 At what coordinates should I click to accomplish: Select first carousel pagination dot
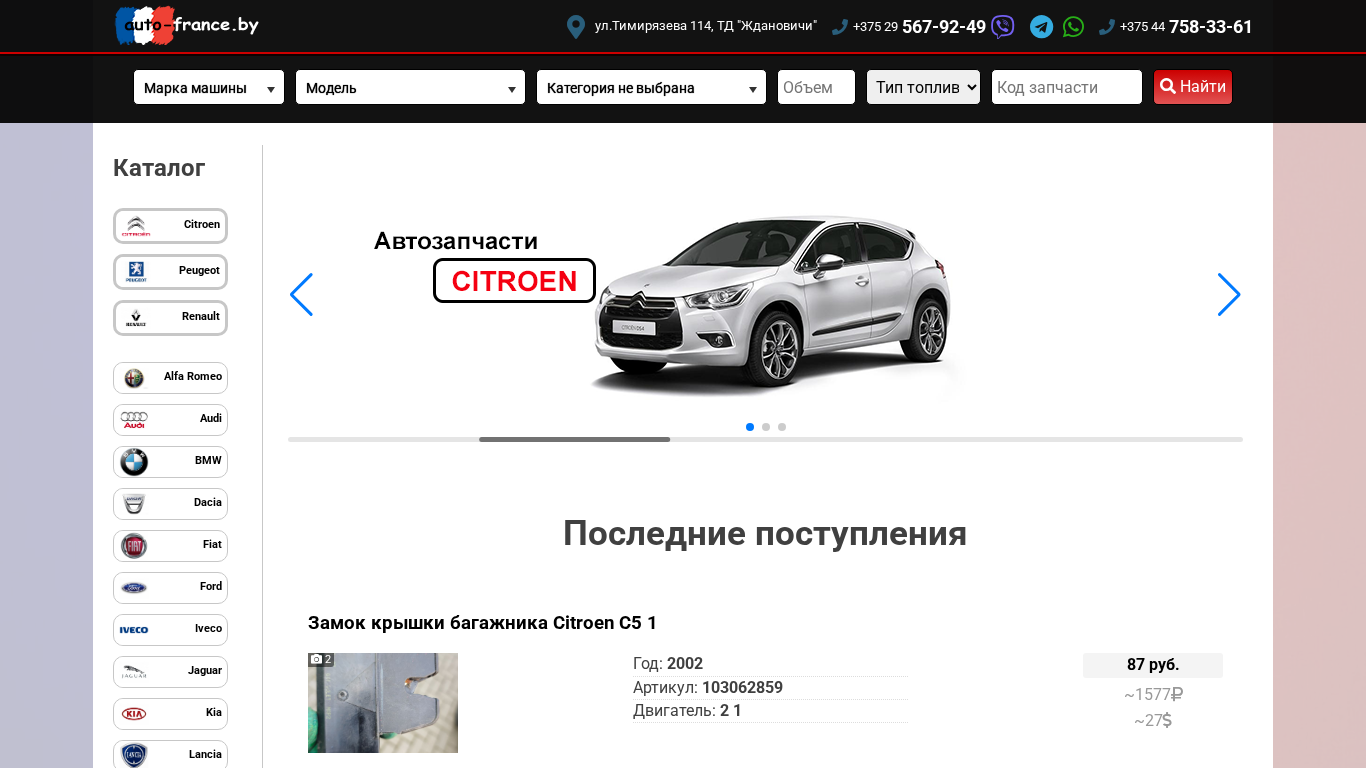point(750,427)
